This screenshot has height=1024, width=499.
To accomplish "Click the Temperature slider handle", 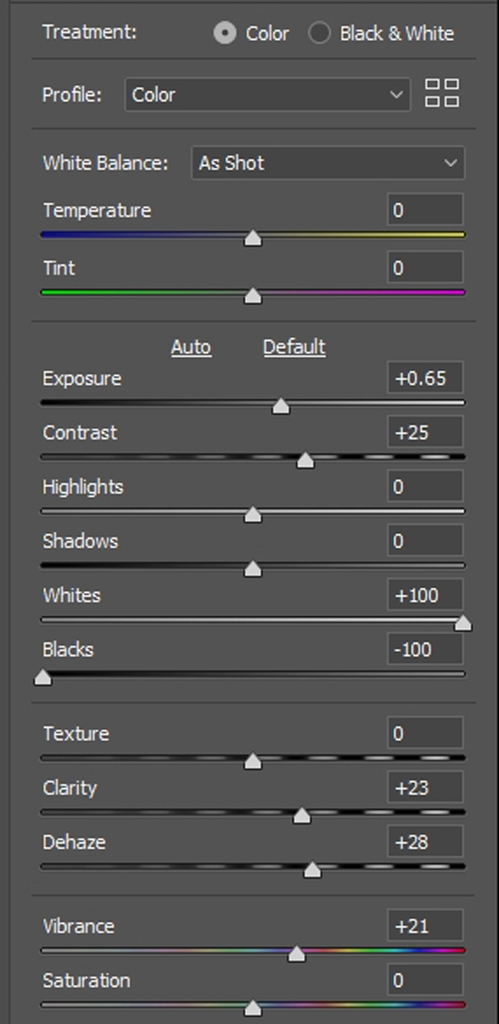I will (x=253, y=238).
